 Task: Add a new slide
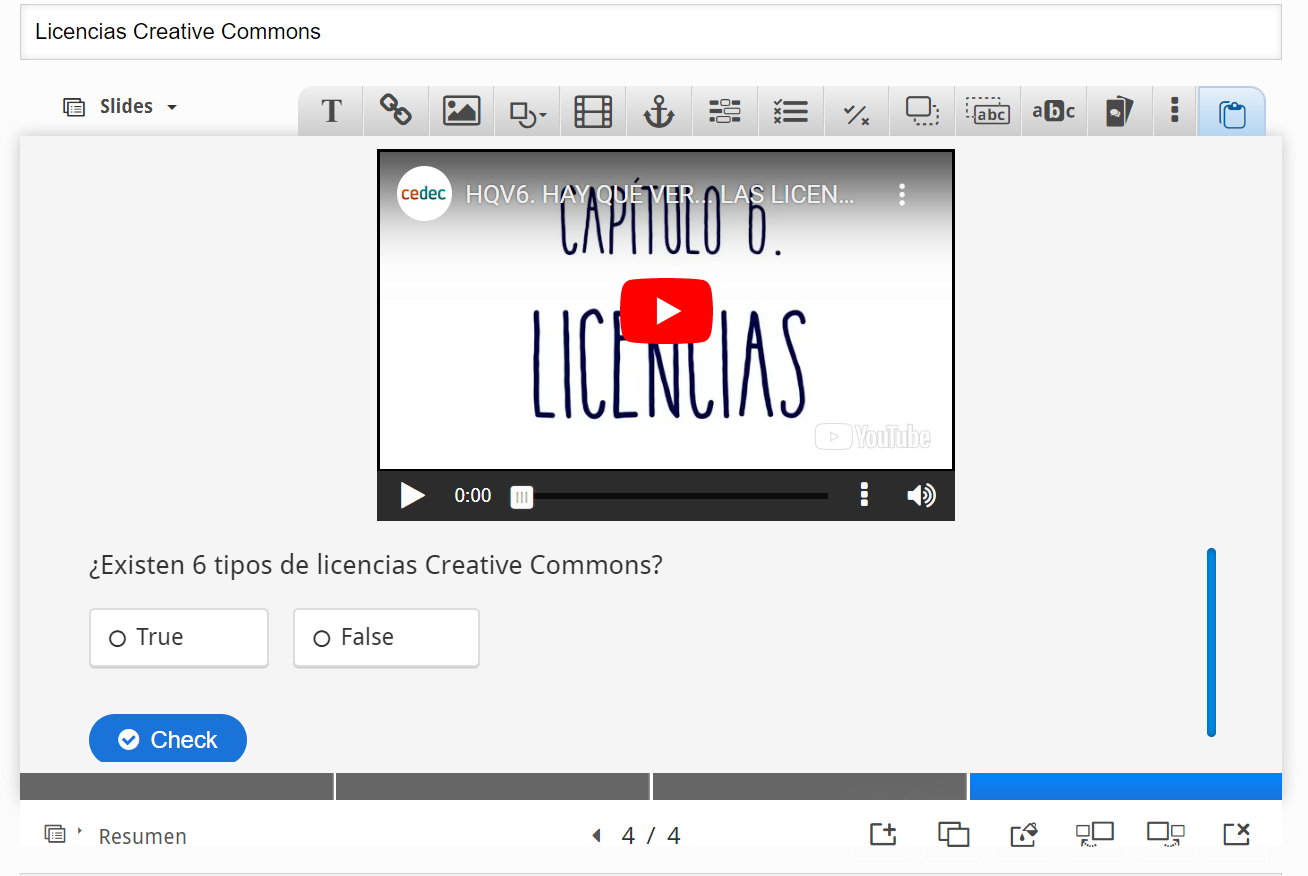tap(883, 833)
